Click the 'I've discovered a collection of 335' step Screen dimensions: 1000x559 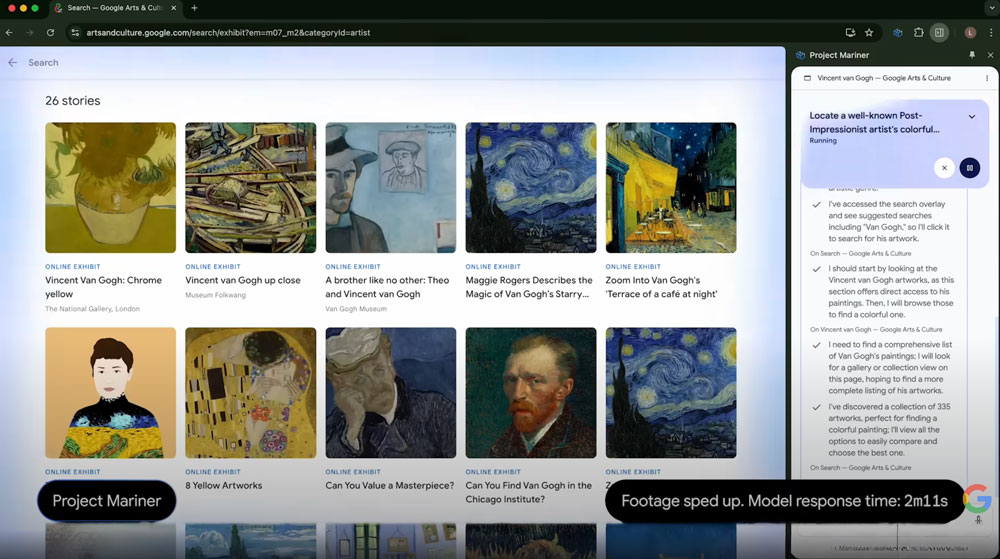click(889, 430)
